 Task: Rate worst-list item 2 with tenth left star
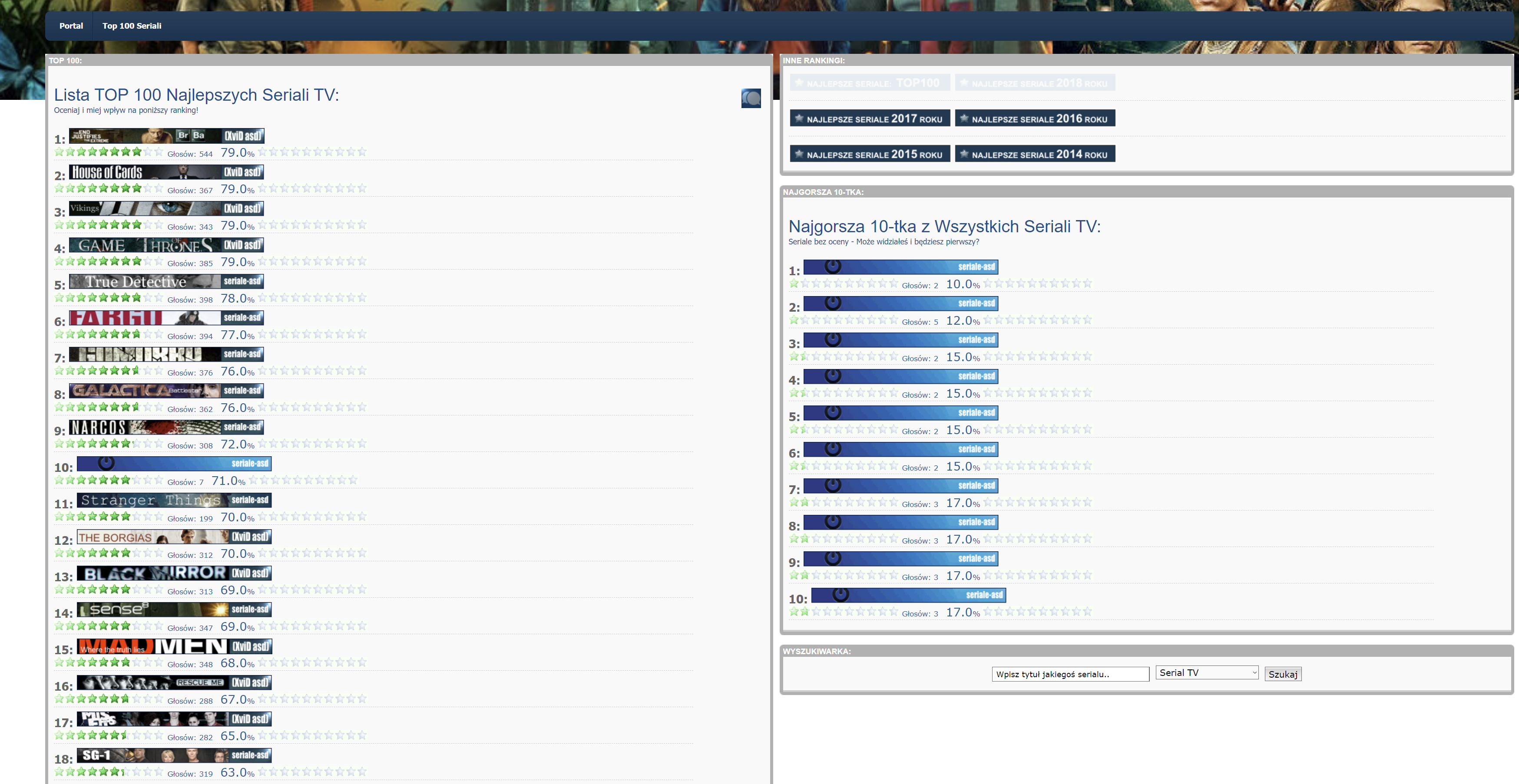894,320
